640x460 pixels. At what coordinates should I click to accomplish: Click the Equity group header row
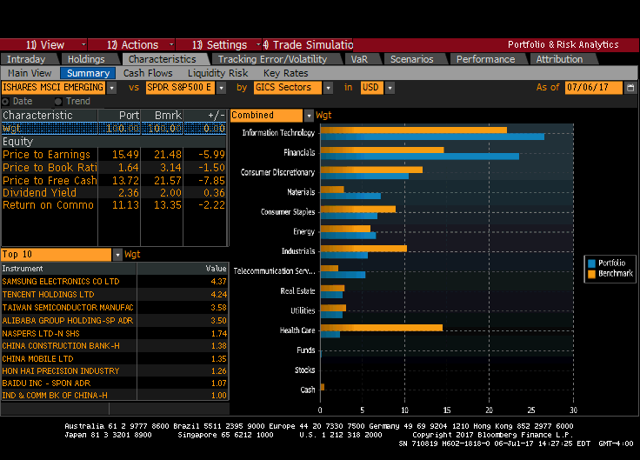pyautogui.click(x=114, y=142)
